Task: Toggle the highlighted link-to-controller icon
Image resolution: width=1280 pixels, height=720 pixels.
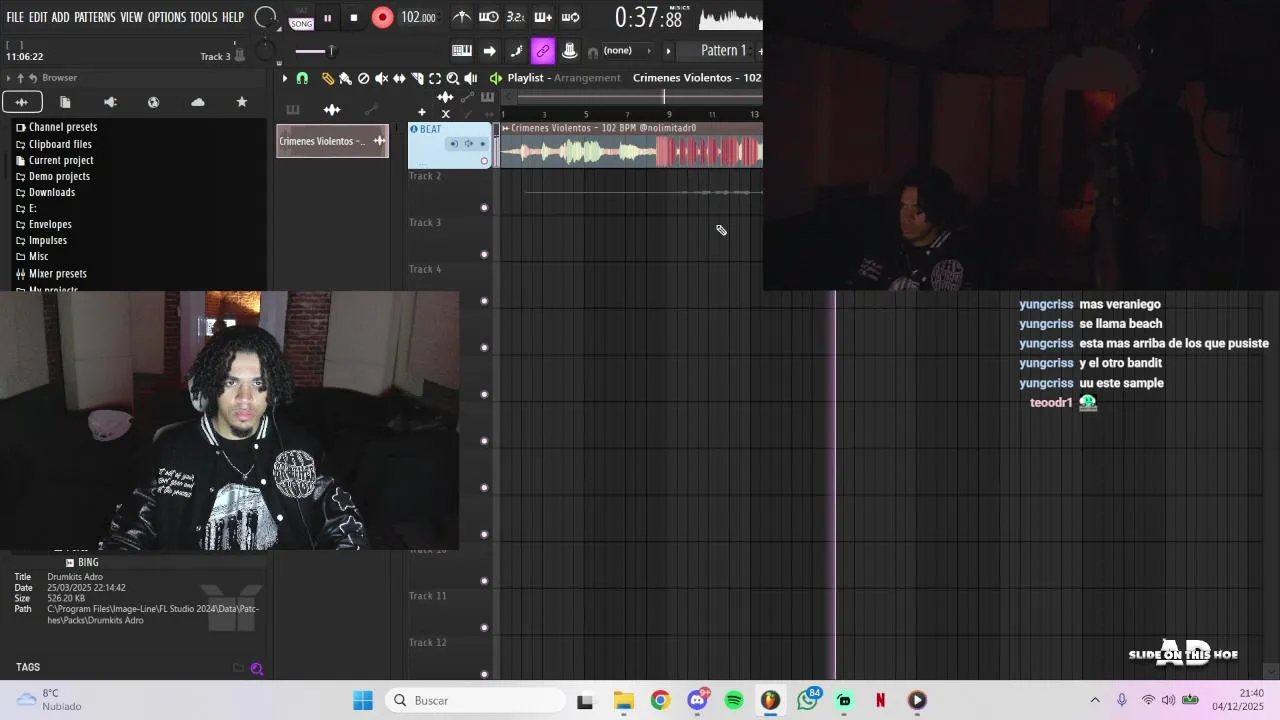Action: pyautogui.click(x=543, y=51)
